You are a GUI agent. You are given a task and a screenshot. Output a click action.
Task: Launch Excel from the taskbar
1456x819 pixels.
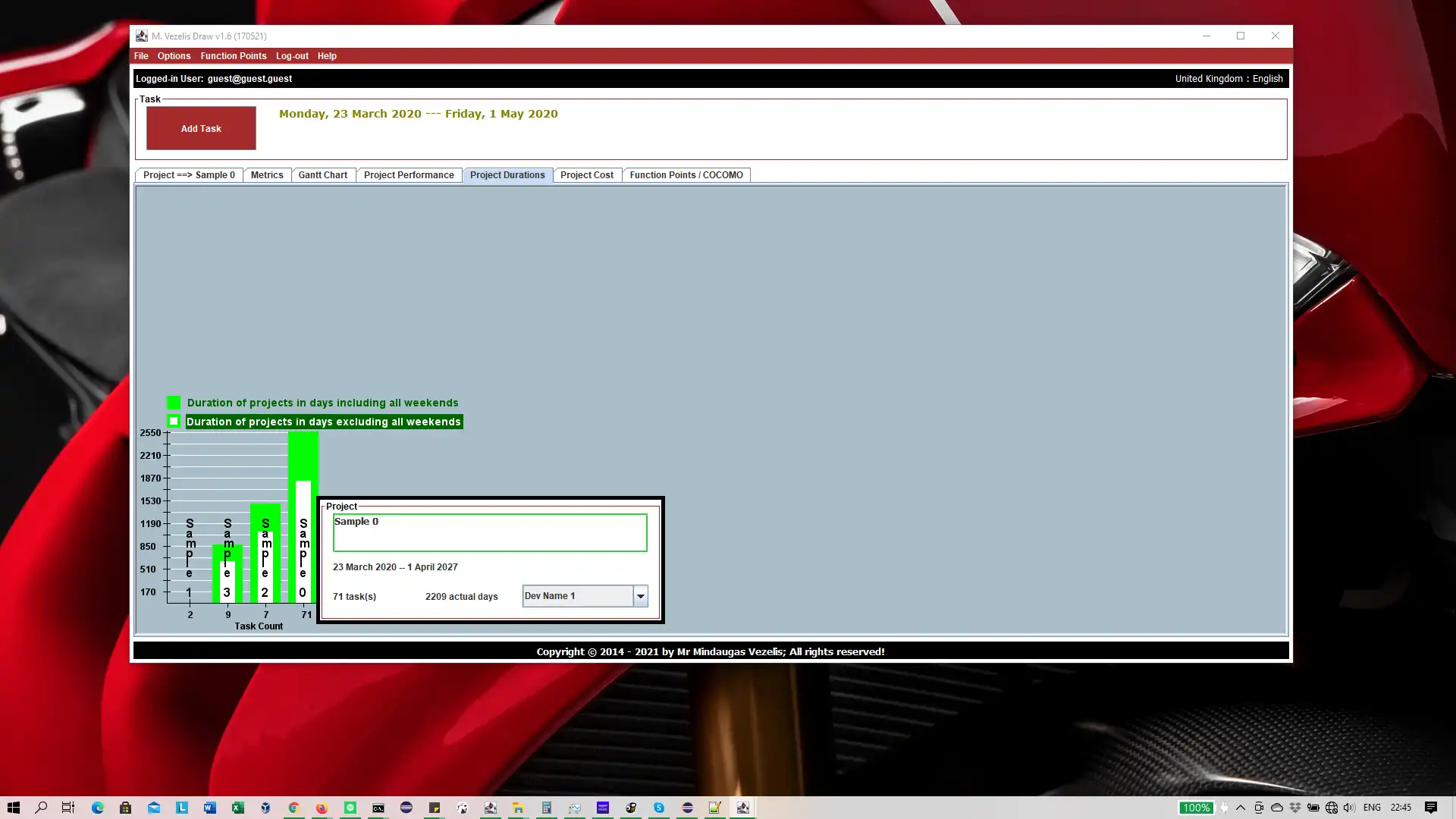click(x=237, y=808)
